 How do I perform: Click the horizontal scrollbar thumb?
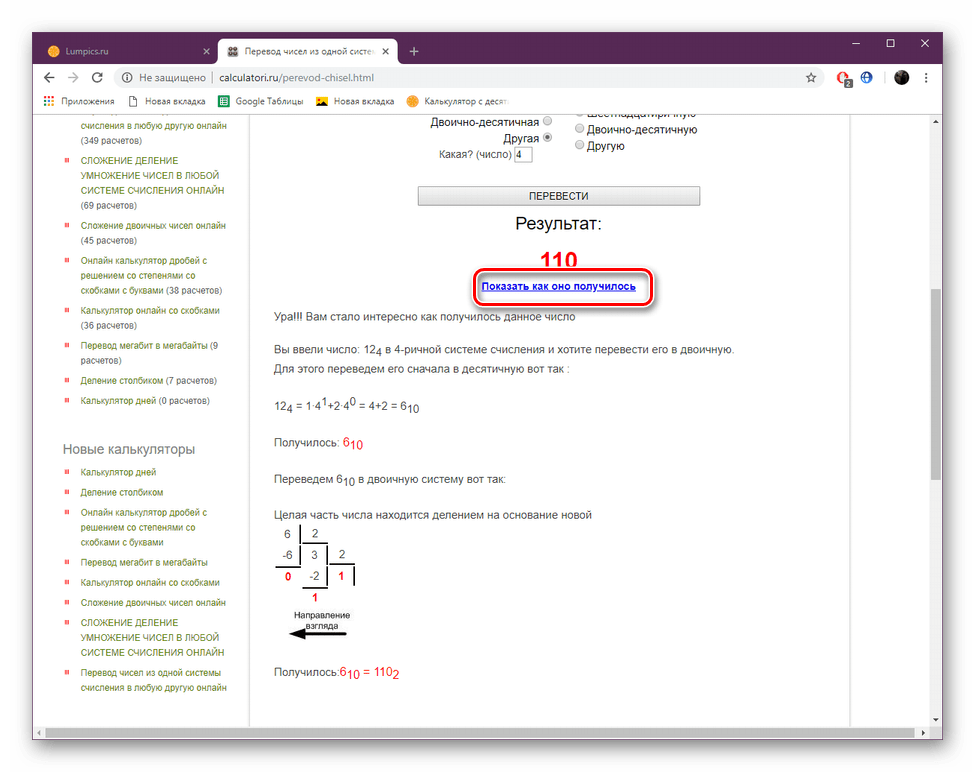tap(481, 733)
